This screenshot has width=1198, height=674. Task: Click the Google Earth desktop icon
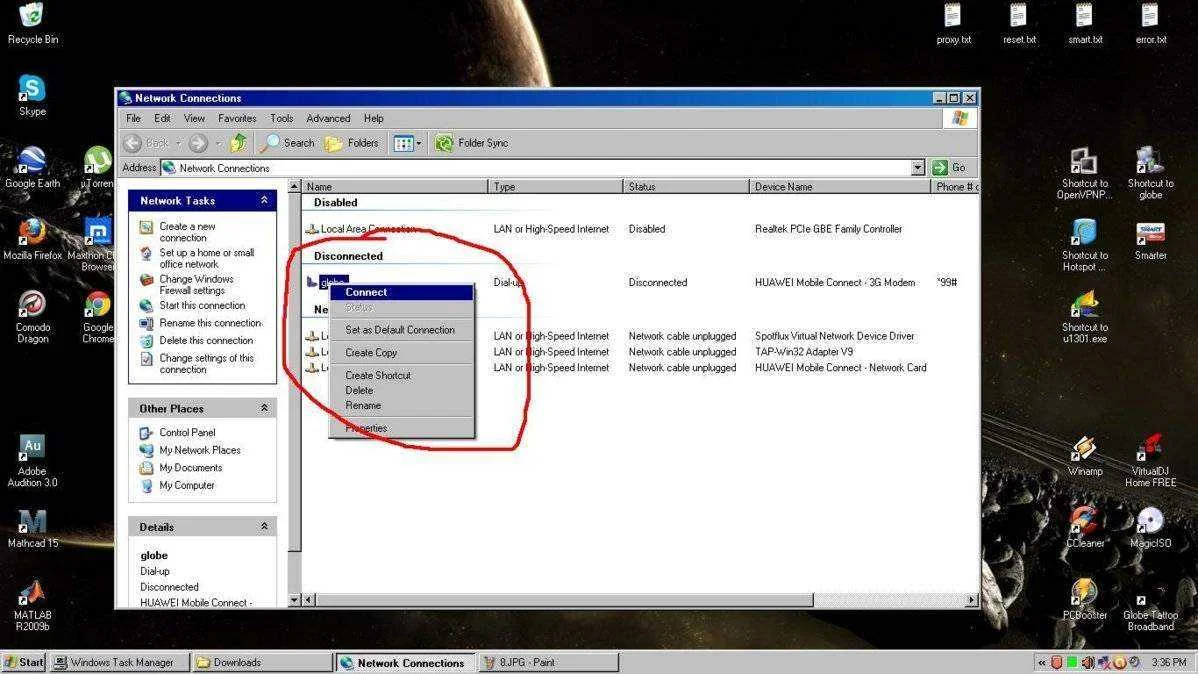tap(32, 167)
